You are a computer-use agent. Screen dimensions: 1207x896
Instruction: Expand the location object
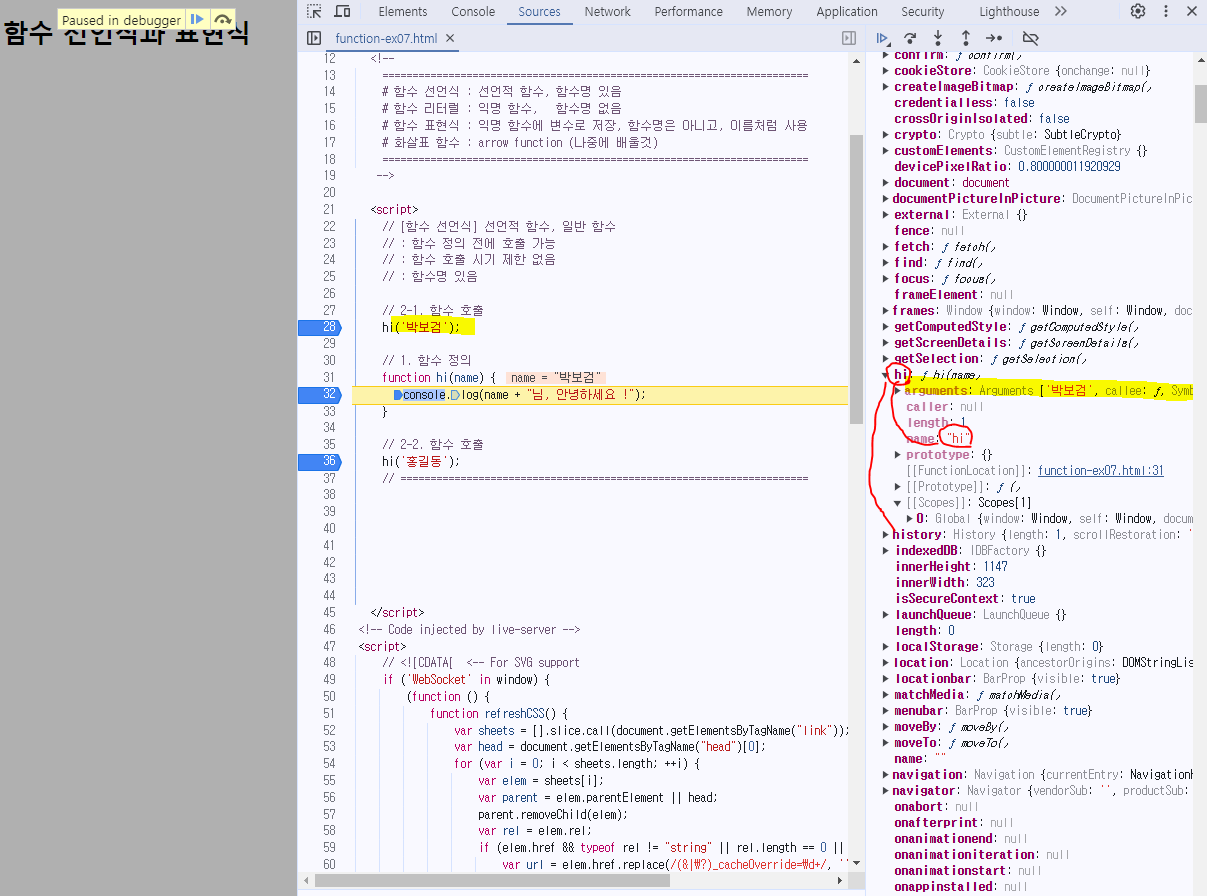coord(886,663)
